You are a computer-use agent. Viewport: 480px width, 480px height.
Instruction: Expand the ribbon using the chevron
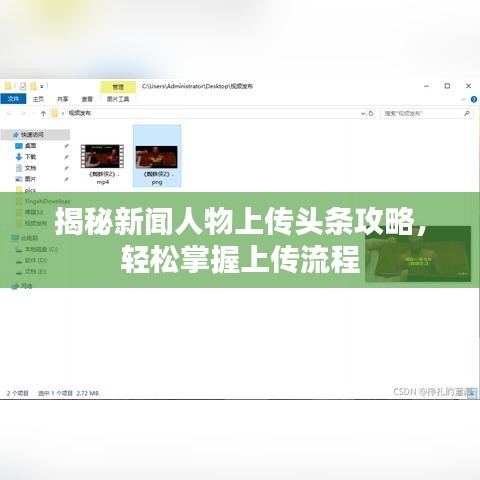pyautogui.click(x=464, y=99)
